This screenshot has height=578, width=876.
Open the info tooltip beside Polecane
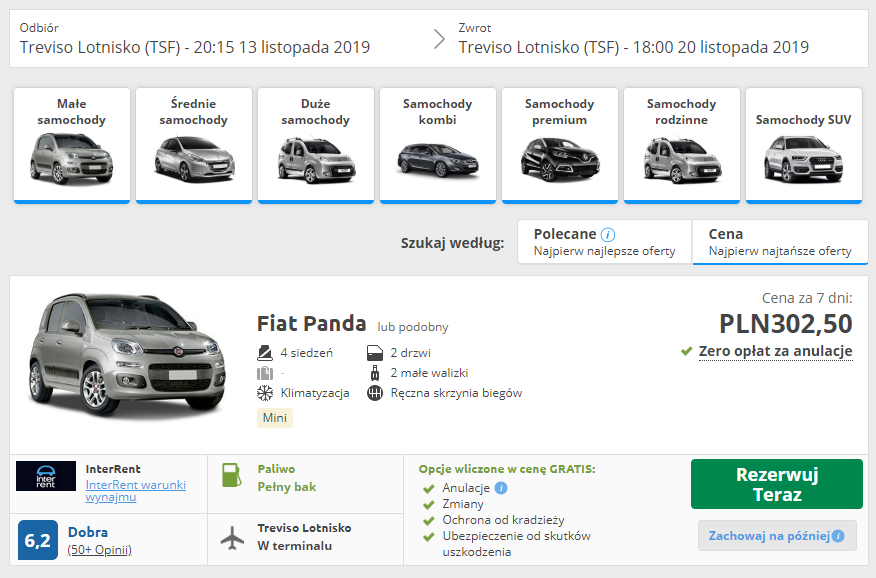(x=609, y=232)
